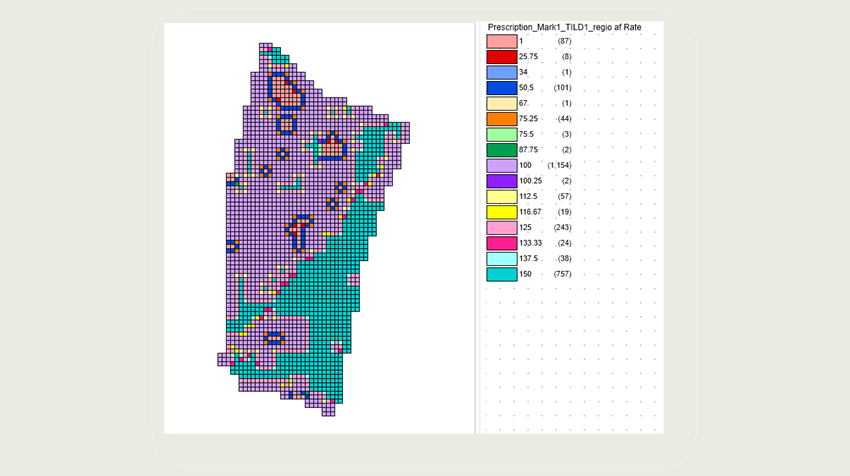
Task: Select the cream swatch for rate 67
Action: point(501,104)
